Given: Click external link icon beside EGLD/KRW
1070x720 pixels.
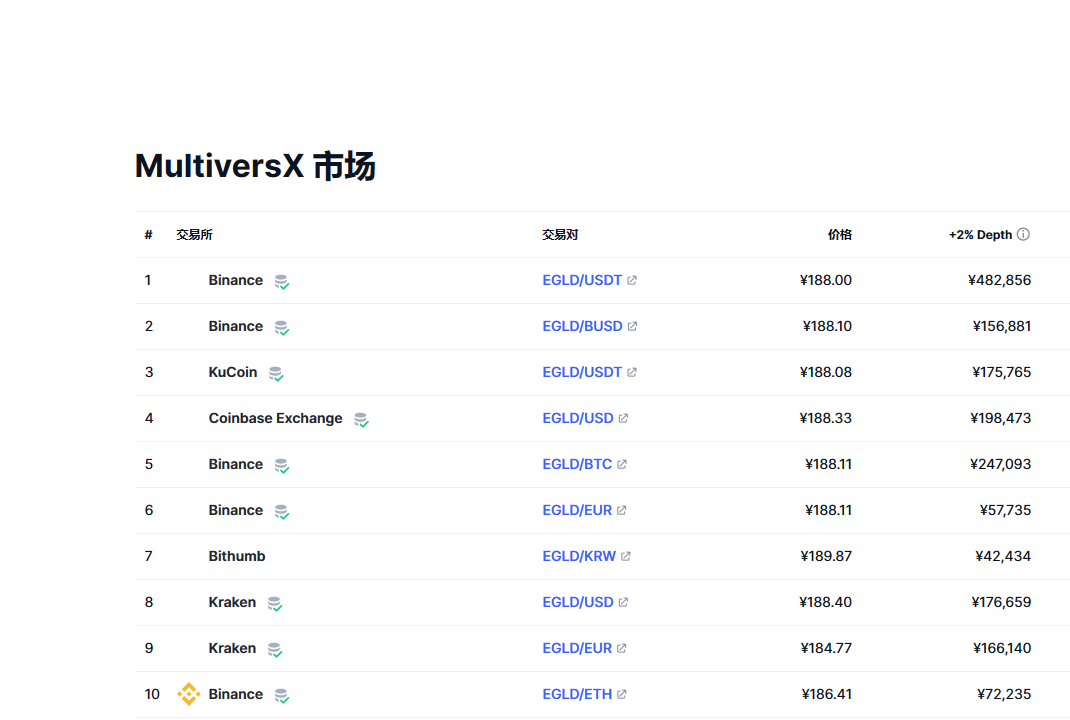Looking at the screenshot, I should point(626,556).
